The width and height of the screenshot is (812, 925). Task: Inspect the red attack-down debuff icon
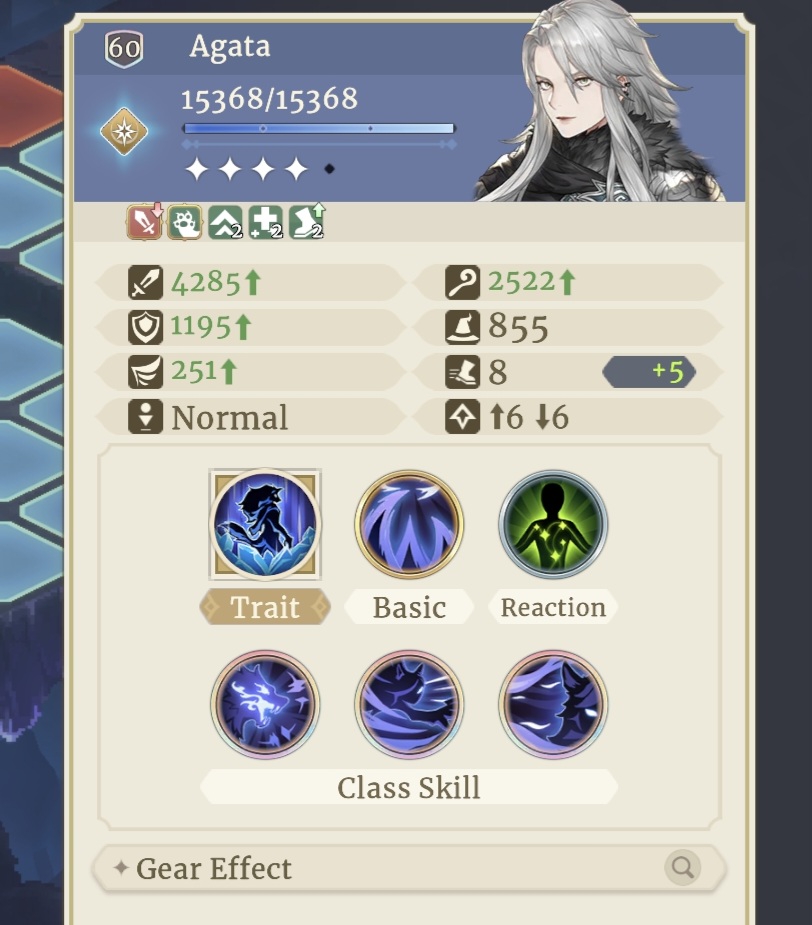point(145,222)
